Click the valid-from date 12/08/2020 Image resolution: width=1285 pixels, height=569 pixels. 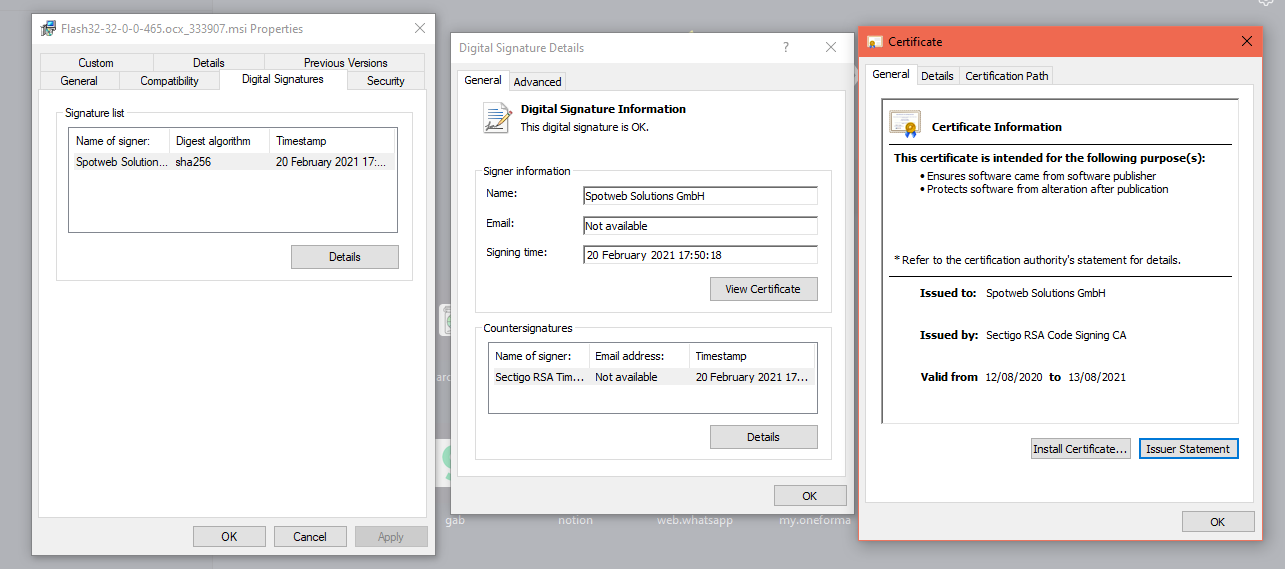click(x=1014, y=377)
